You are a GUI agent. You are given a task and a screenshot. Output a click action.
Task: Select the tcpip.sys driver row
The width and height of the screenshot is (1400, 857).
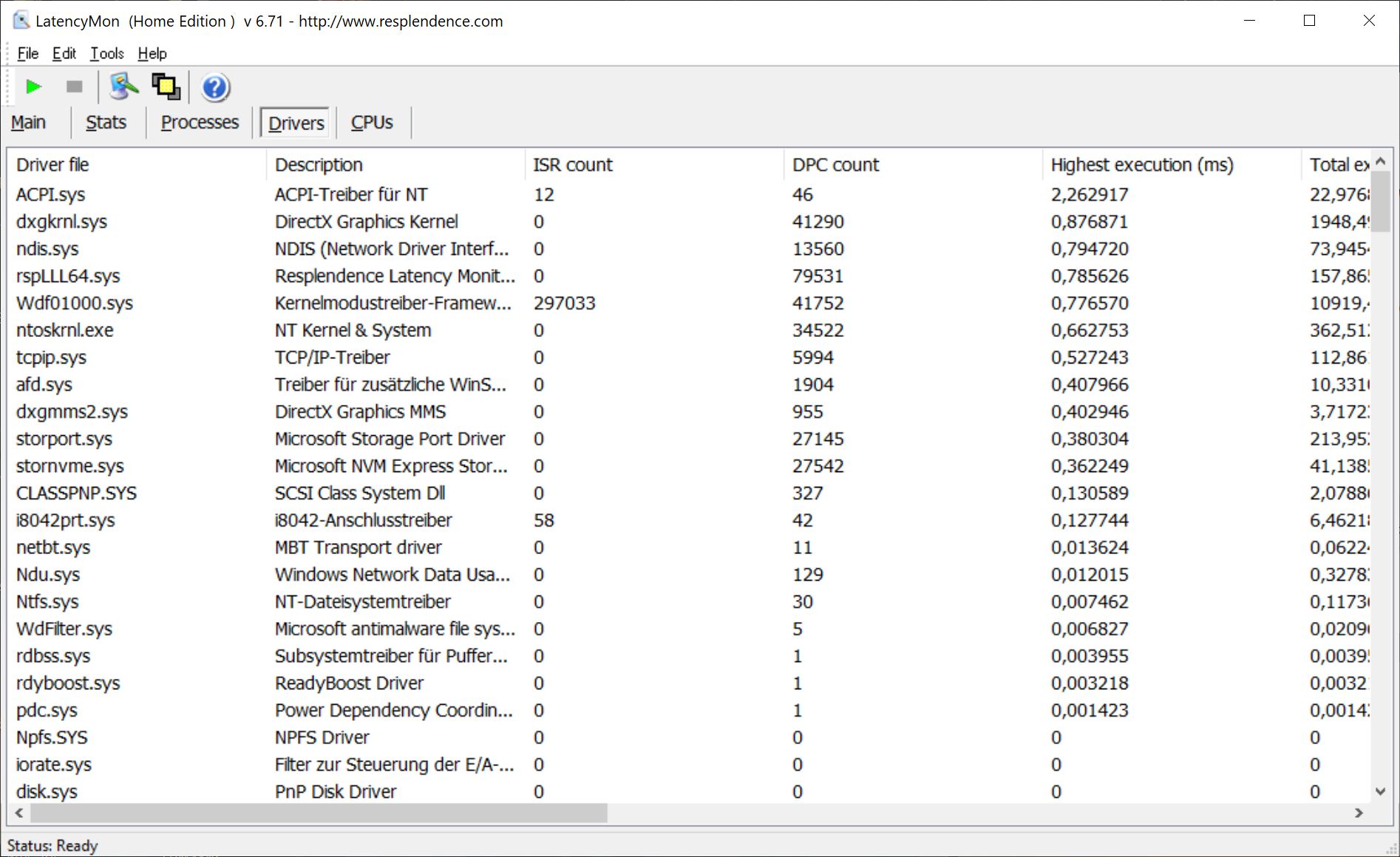[x=689, y=358]
